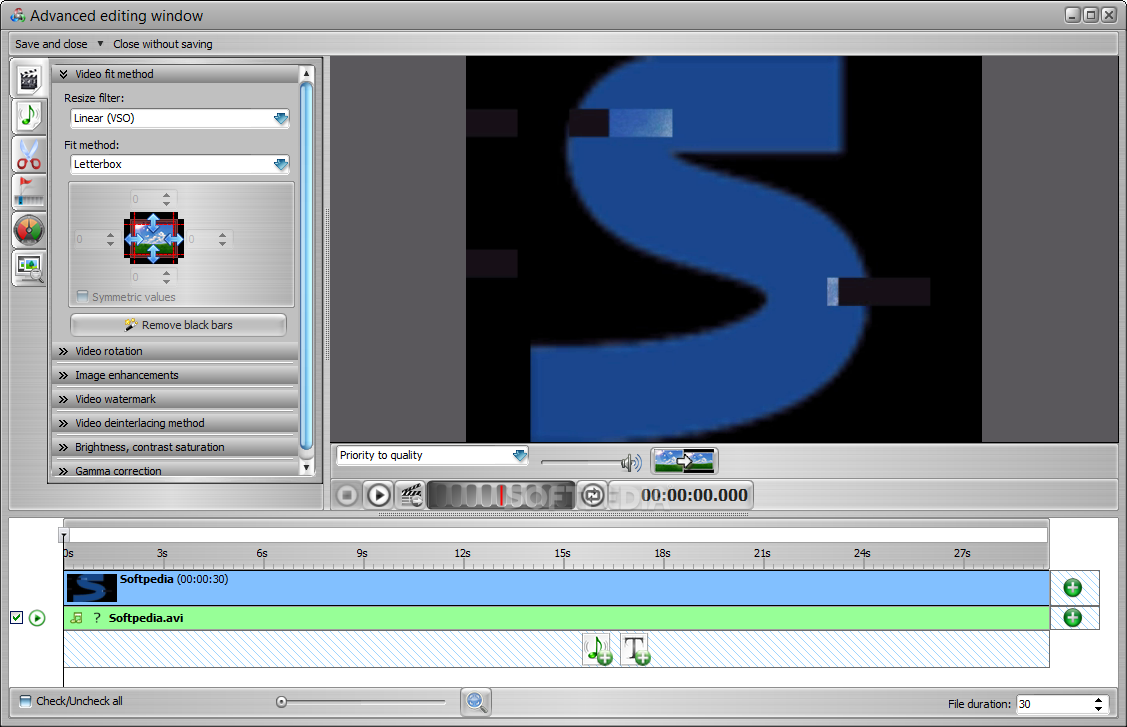This screenshot has height=727, width=1127.
Task: Click the File duration input field
Action: pyautogui.click(x=1053, y=704)
